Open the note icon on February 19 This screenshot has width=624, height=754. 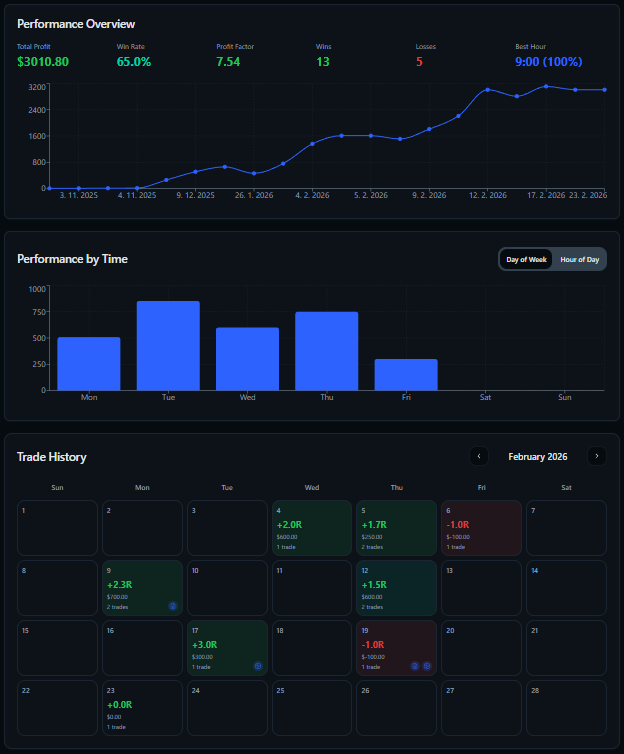click(x=415, y=666)
